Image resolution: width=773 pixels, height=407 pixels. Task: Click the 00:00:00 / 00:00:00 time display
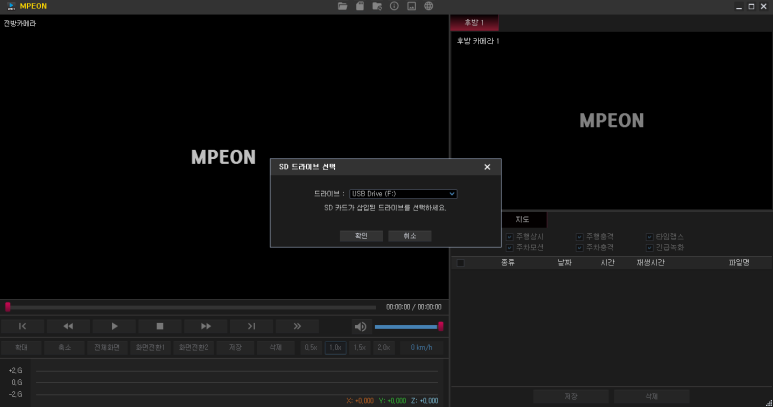point(414,307)
